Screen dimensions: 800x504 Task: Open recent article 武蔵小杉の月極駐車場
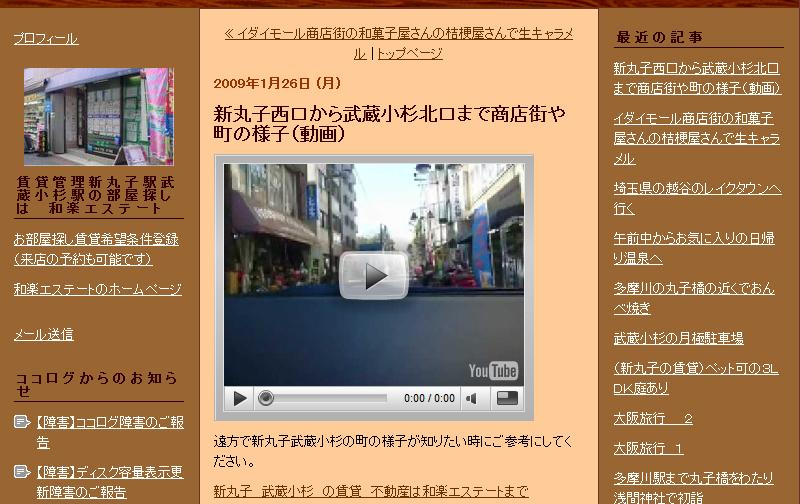678,338
